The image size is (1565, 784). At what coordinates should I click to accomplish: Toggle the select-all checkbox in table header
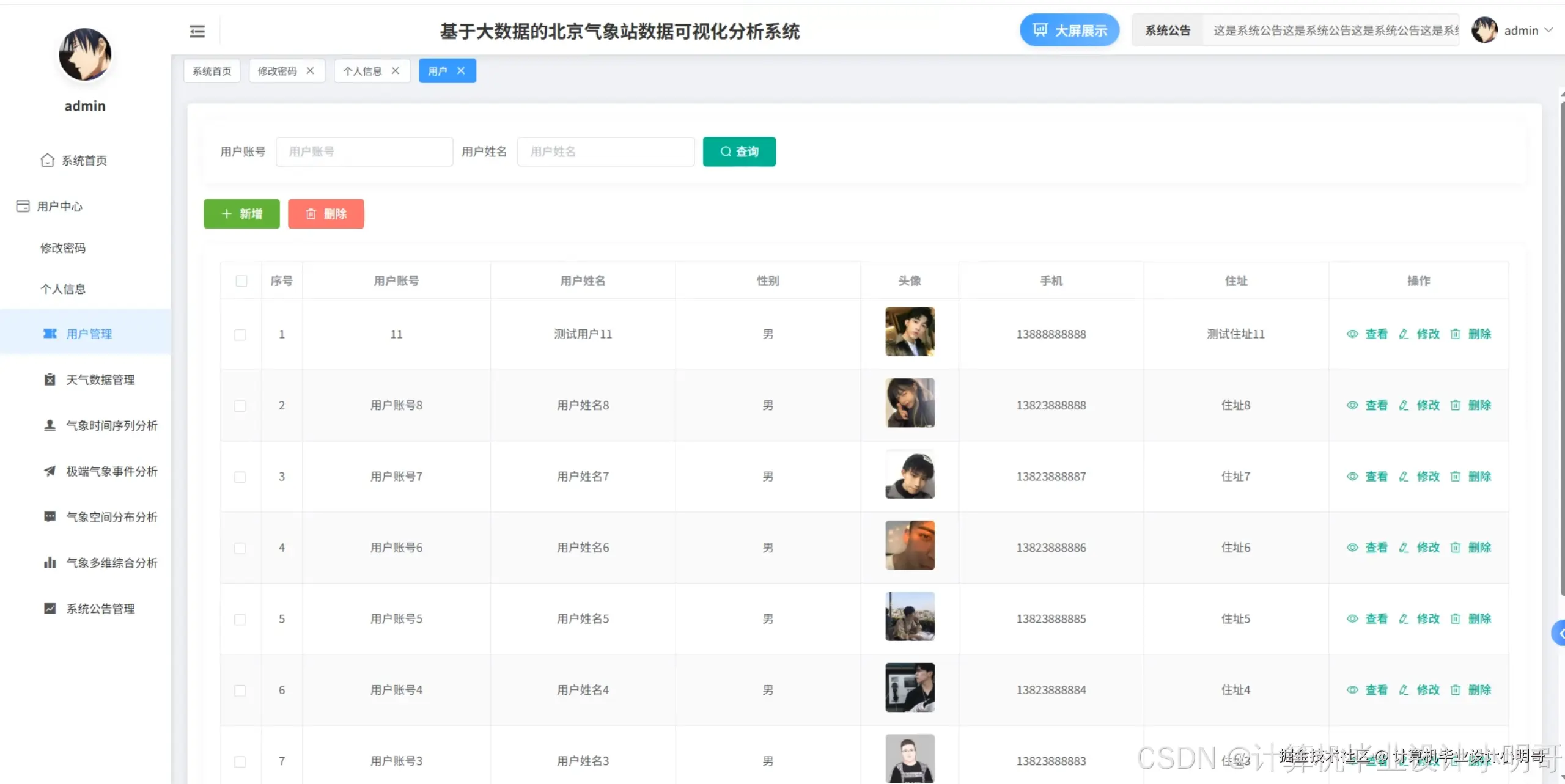click(241, 281)
